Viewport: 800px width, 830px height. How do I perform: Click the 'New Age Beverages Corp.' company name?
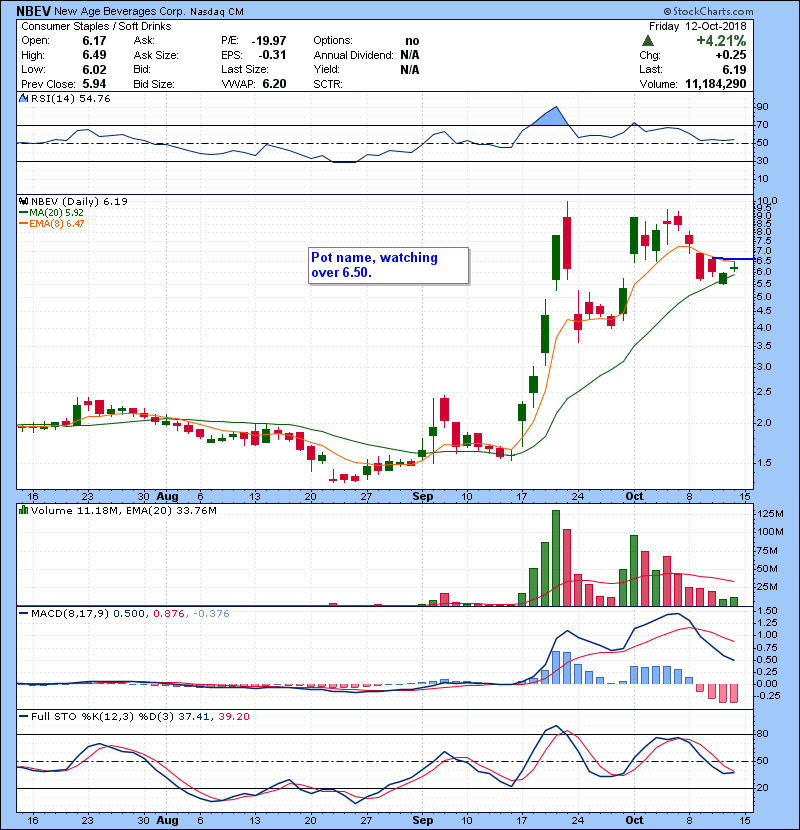(120, 11)
